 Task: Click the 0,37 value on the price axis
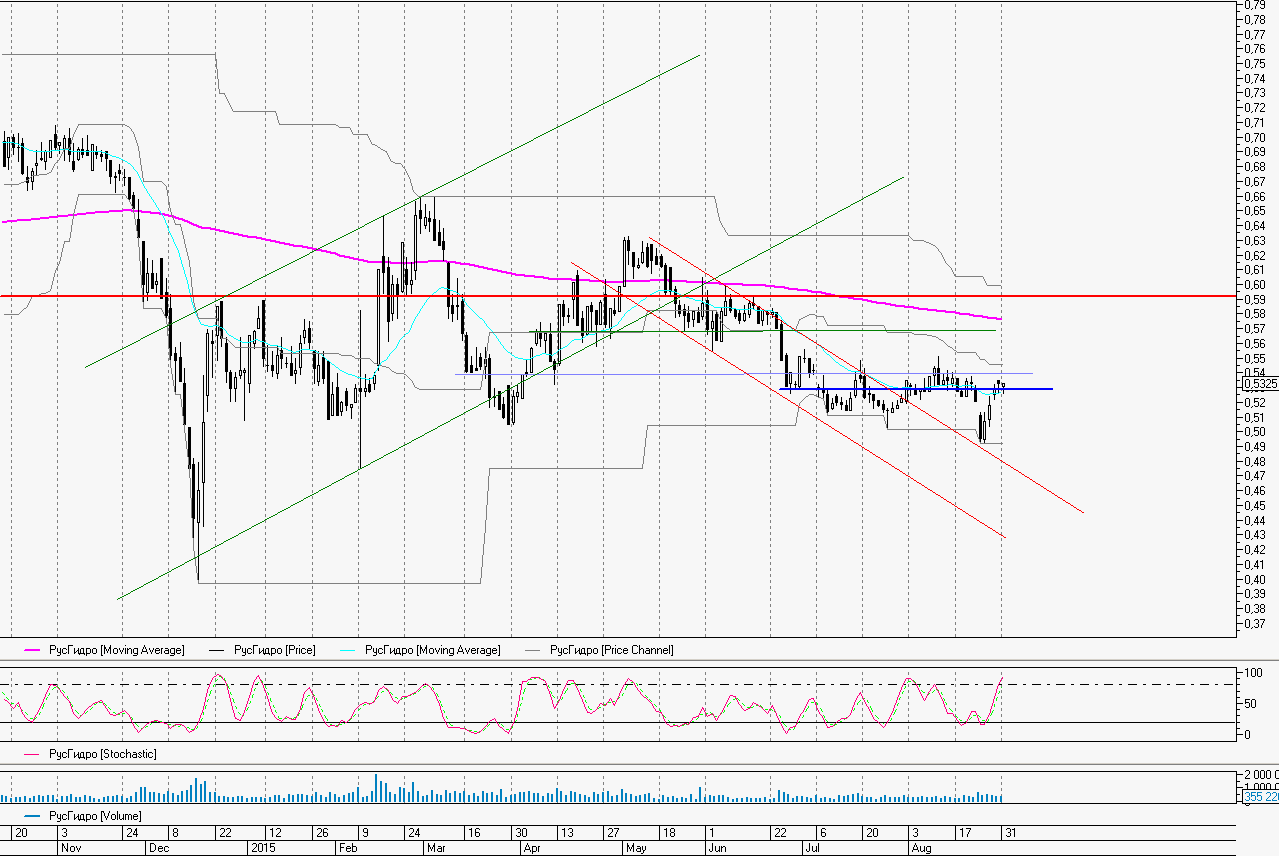[1252, 623]
